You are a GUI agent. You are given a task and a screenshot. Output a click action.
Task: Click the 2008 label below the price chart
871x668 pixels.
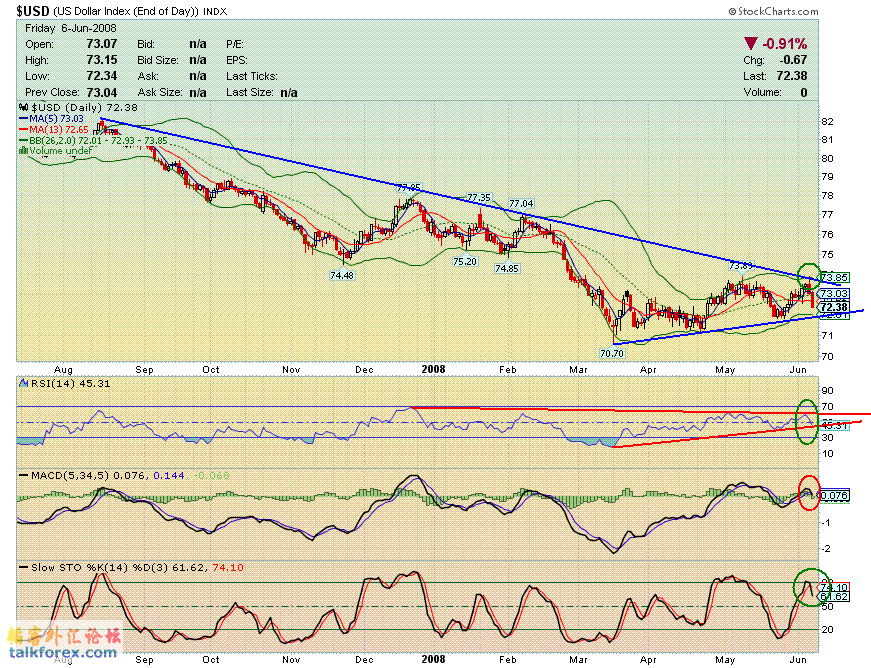click(x=433, y=369)
